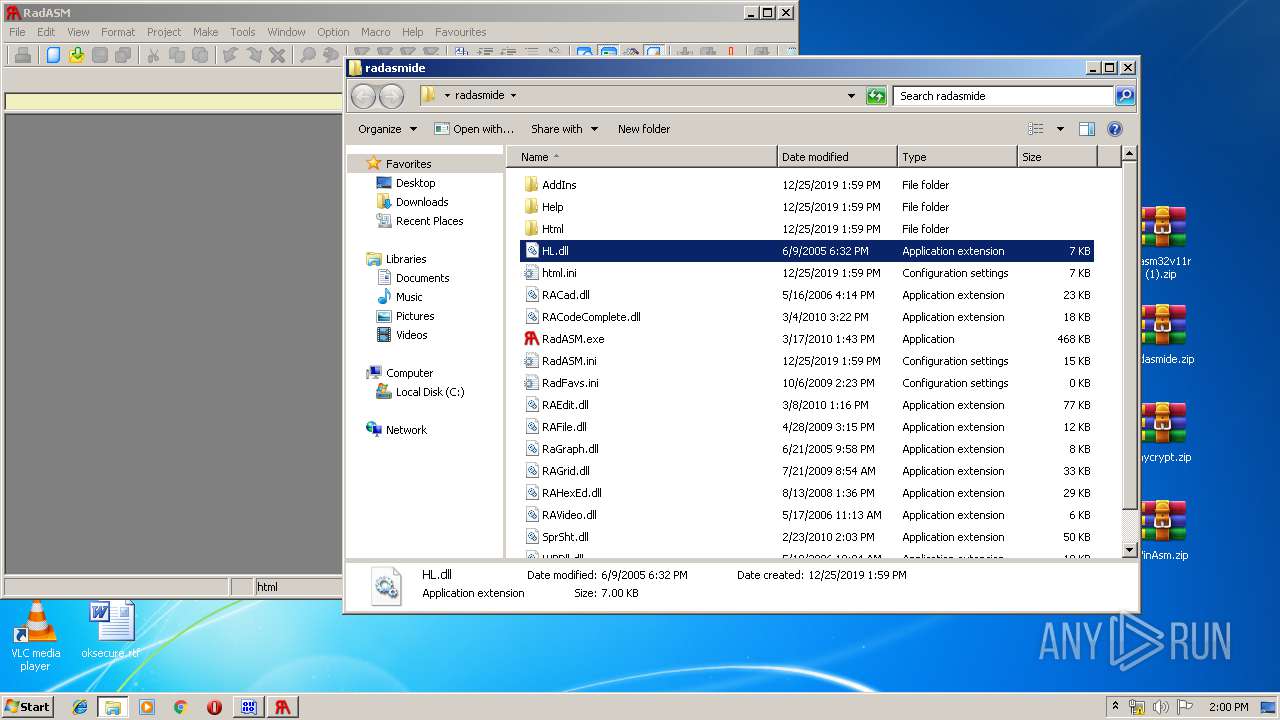Click the Print icon in RadASM toolbar
This screenshot has height=720, width=1280.
[22, 56]
